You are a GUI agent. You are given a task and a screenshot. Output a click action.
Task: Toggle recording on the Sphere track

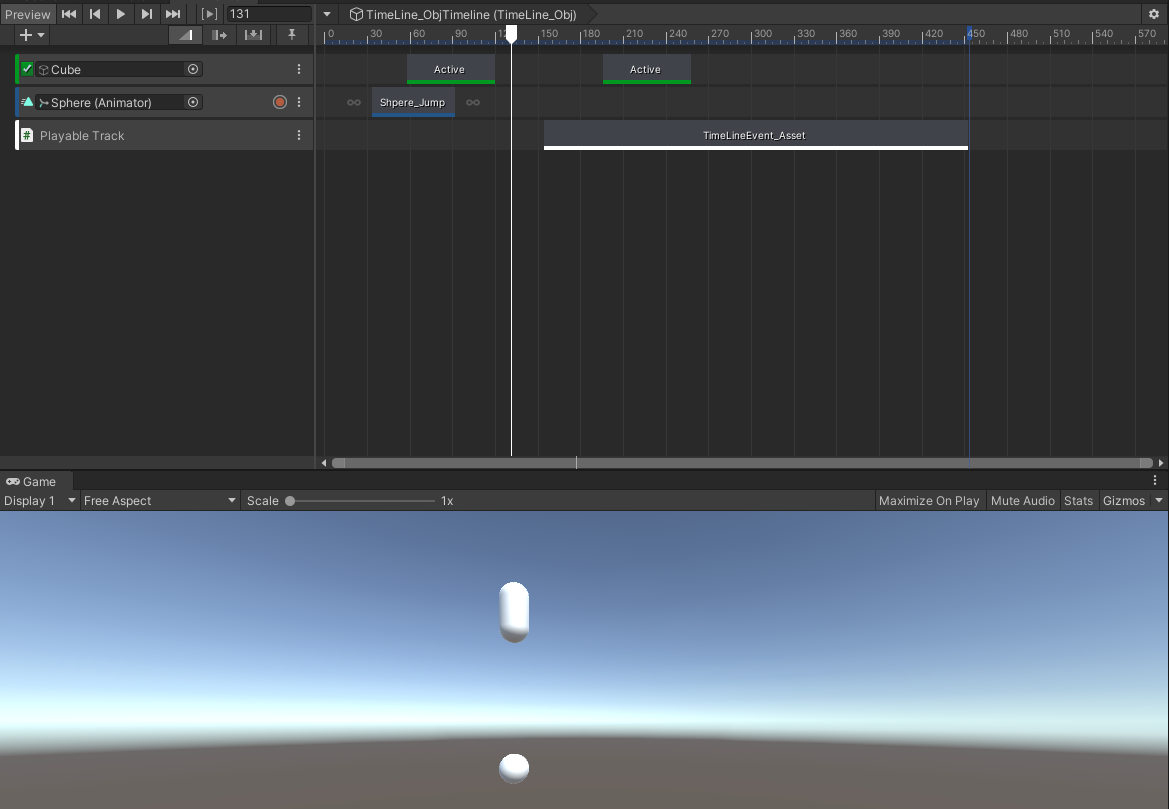(280, 102)
